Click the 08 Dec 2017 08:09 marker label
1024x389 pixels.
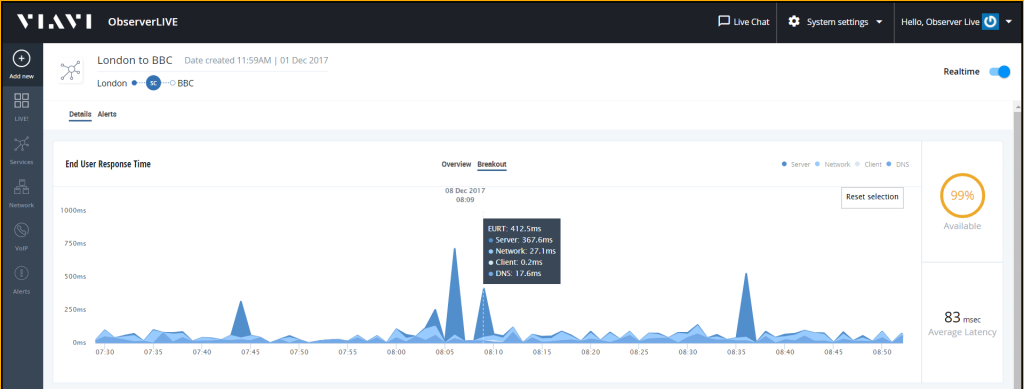pos(465,195)
